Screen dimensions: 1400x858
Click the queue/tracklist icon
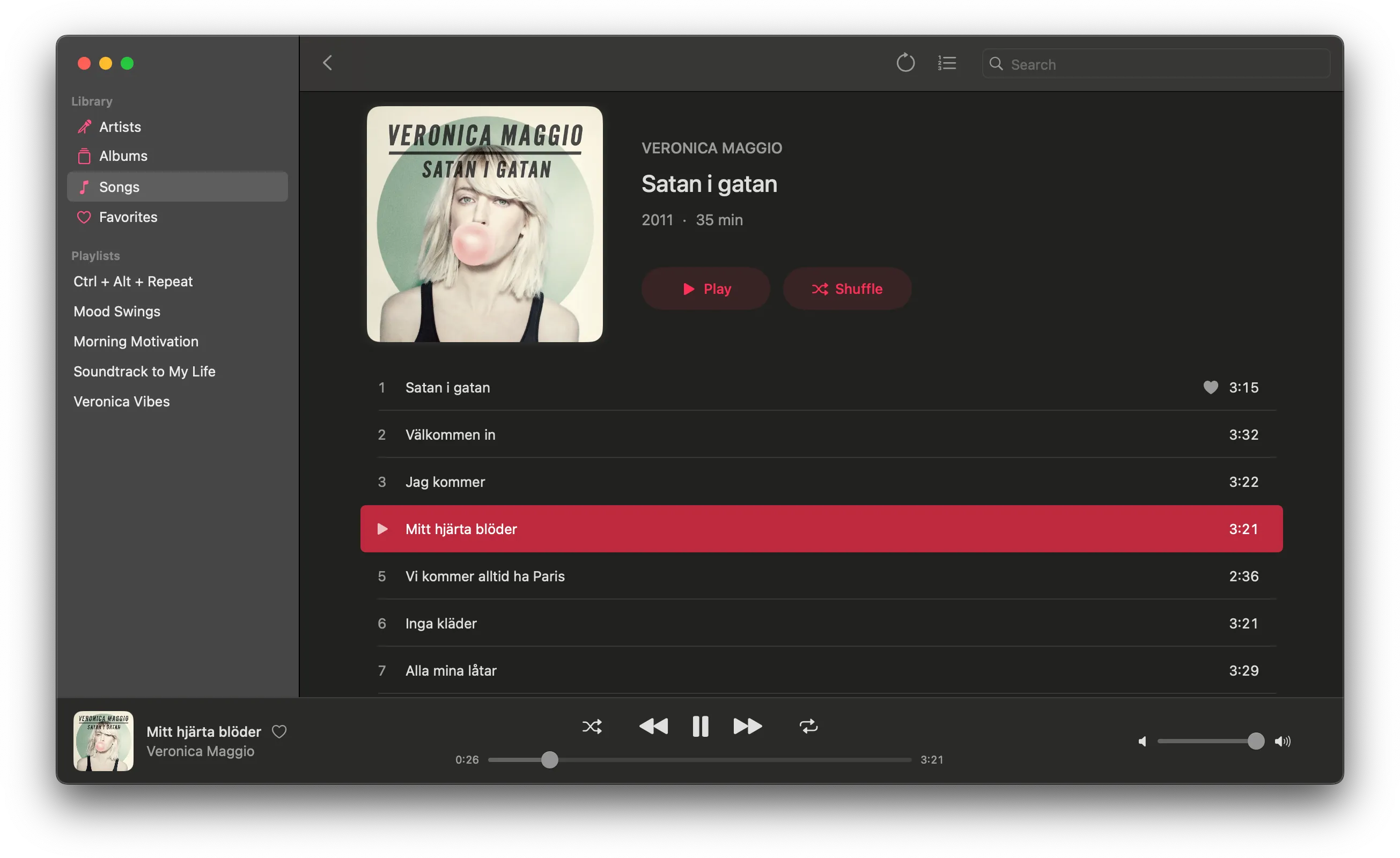point(947,62)
